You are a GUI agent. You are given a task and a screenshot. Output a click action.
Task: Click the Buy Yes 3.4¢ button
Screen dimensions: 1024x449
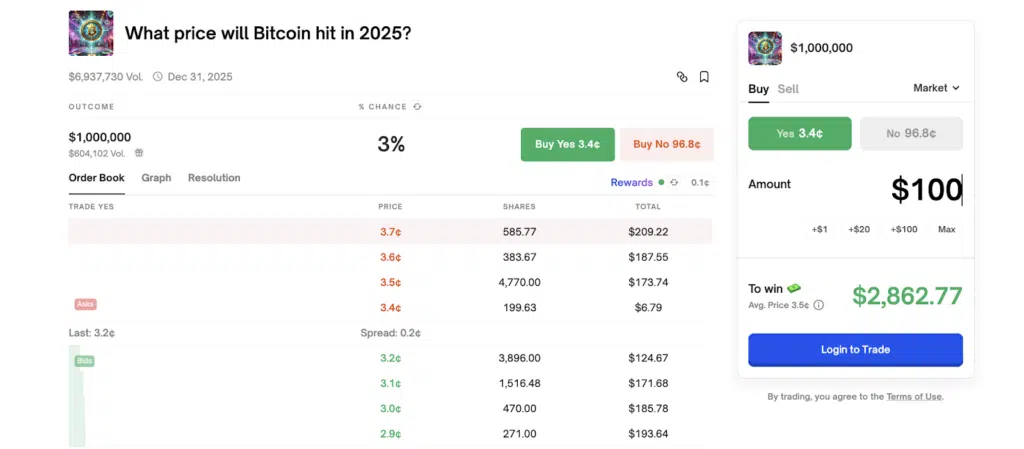[567, 144]
